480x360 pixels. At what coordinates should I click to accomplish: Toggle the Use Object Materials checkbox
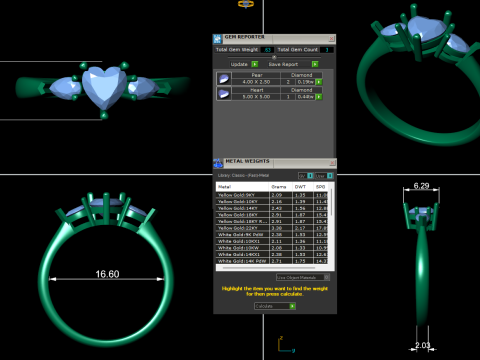pos(327,277)
